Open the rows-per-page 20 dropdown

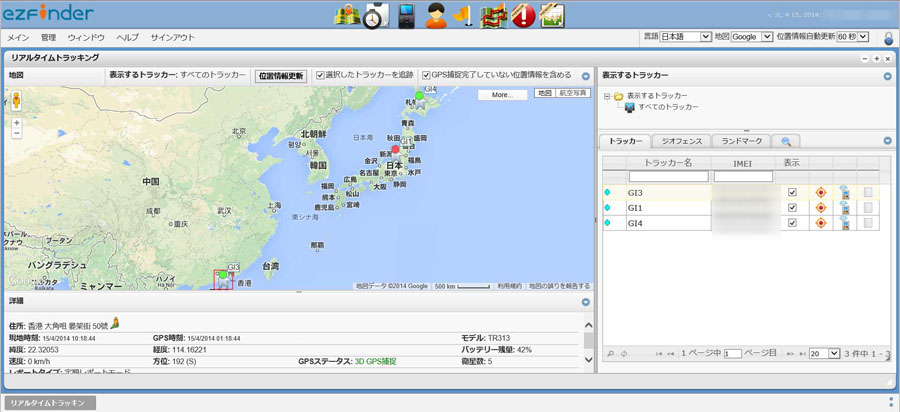click(x=824, y=354)
